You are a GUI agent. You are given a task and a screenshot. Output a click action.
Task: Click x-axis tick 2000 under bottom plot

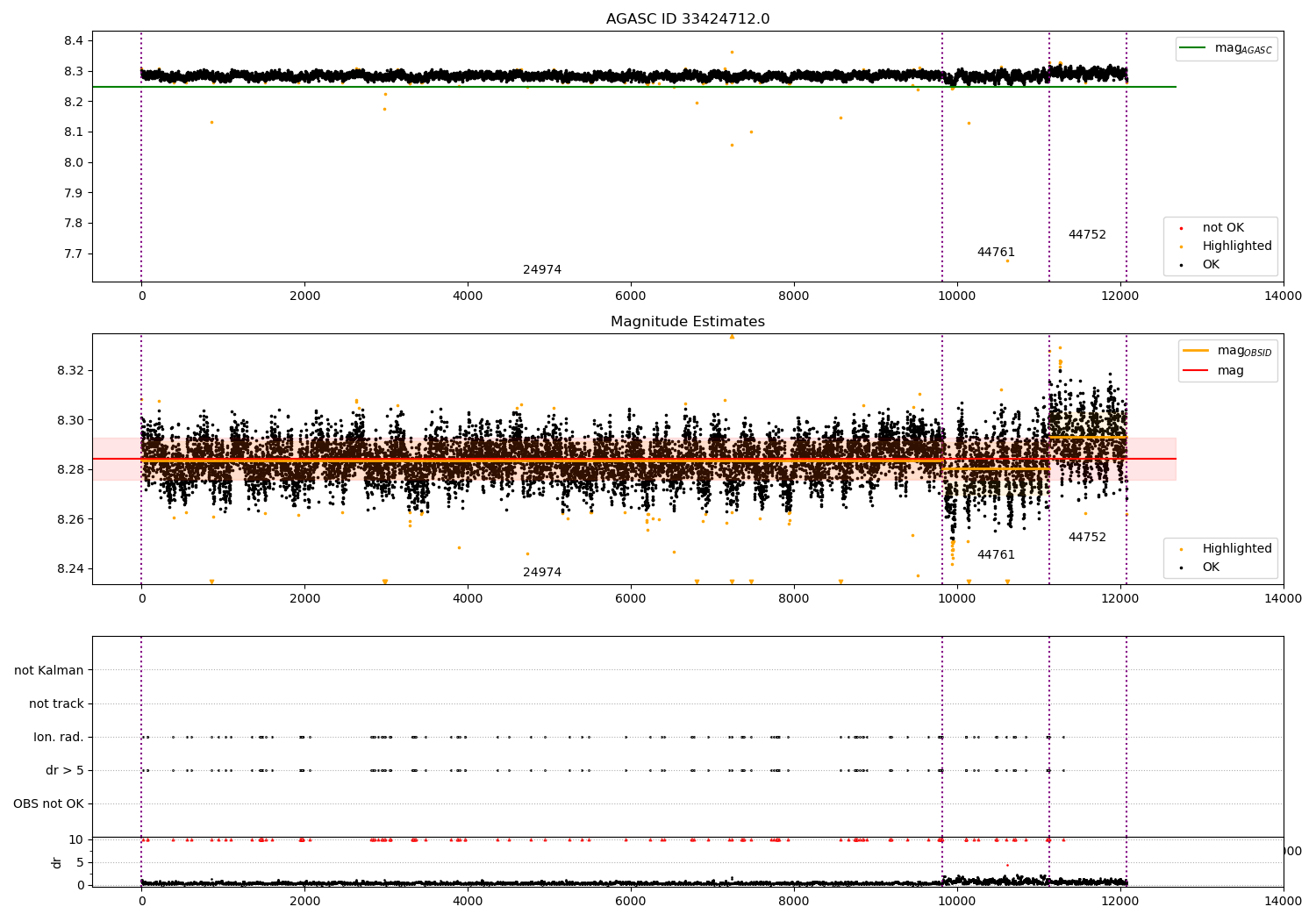click(x=304, y=901)
